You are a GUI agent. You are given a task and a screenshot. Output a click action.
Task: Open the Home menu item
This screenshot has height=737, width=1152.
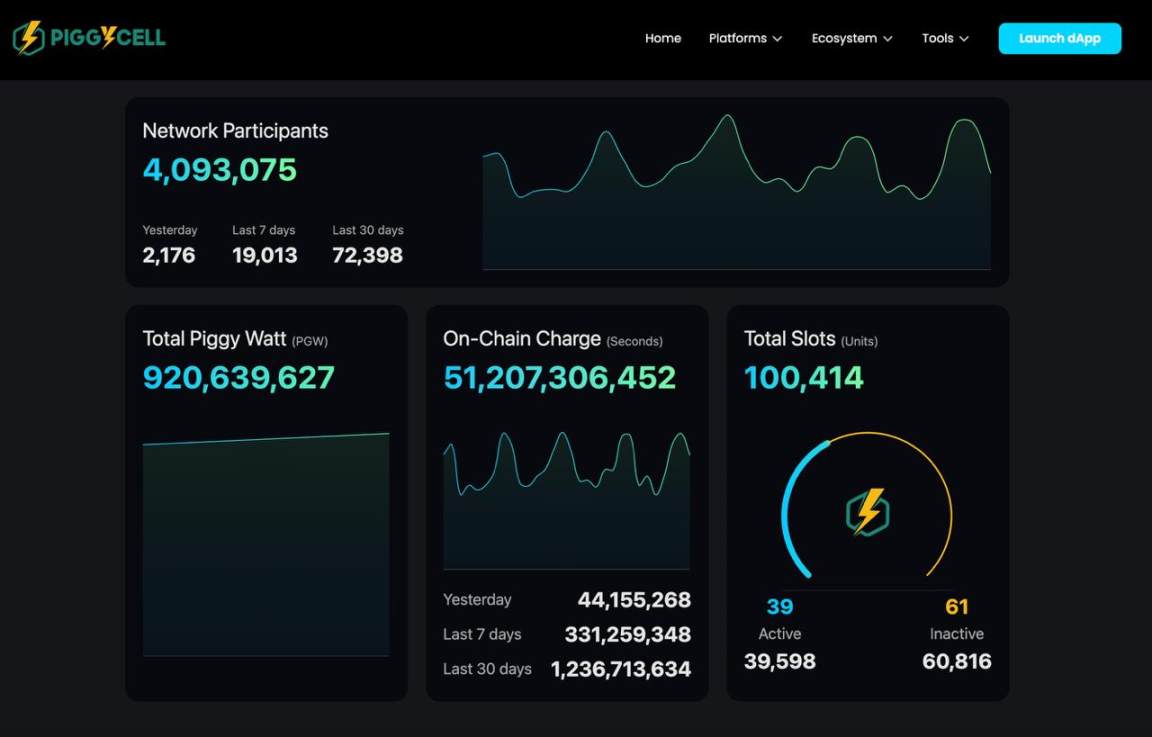[x=662, y=38]
